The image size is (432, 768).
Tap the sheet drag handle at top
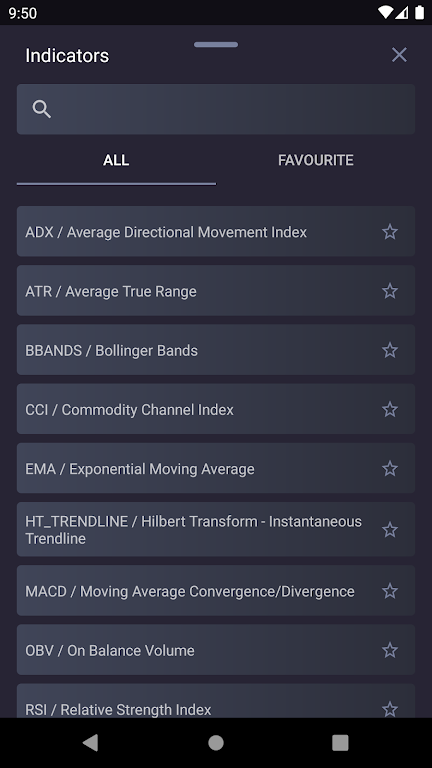216,45
